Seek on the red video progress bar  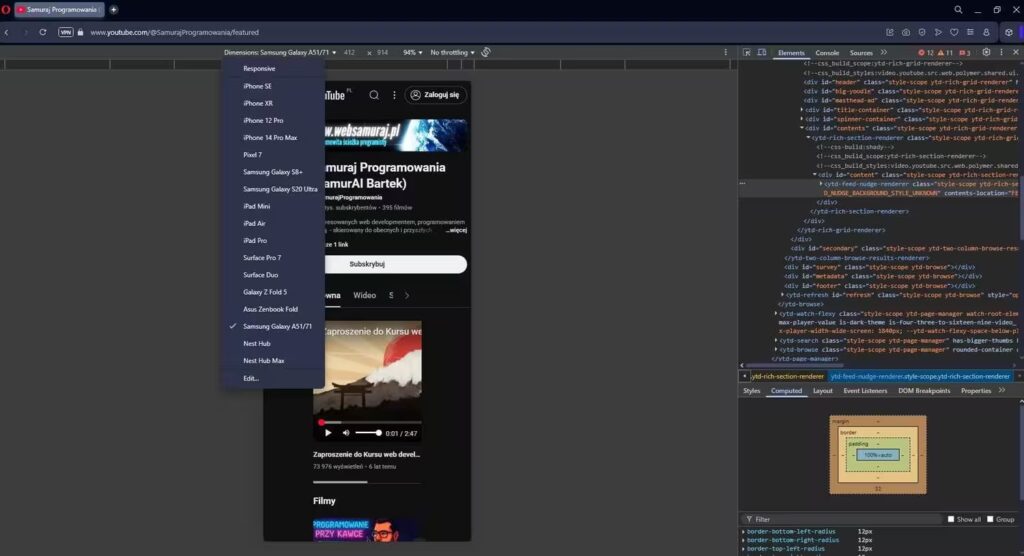(x=368, y=423)
